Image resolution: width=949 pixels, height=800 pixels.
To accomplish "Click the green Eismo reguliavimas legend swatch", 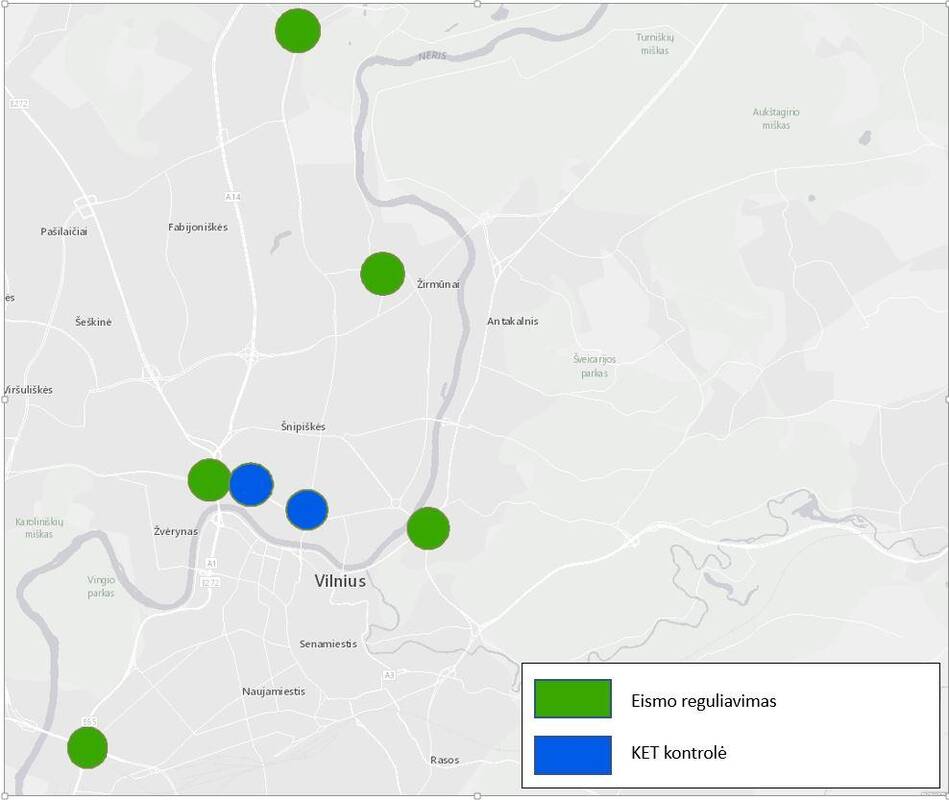I will pyautogui.click(x=572, y=699).
